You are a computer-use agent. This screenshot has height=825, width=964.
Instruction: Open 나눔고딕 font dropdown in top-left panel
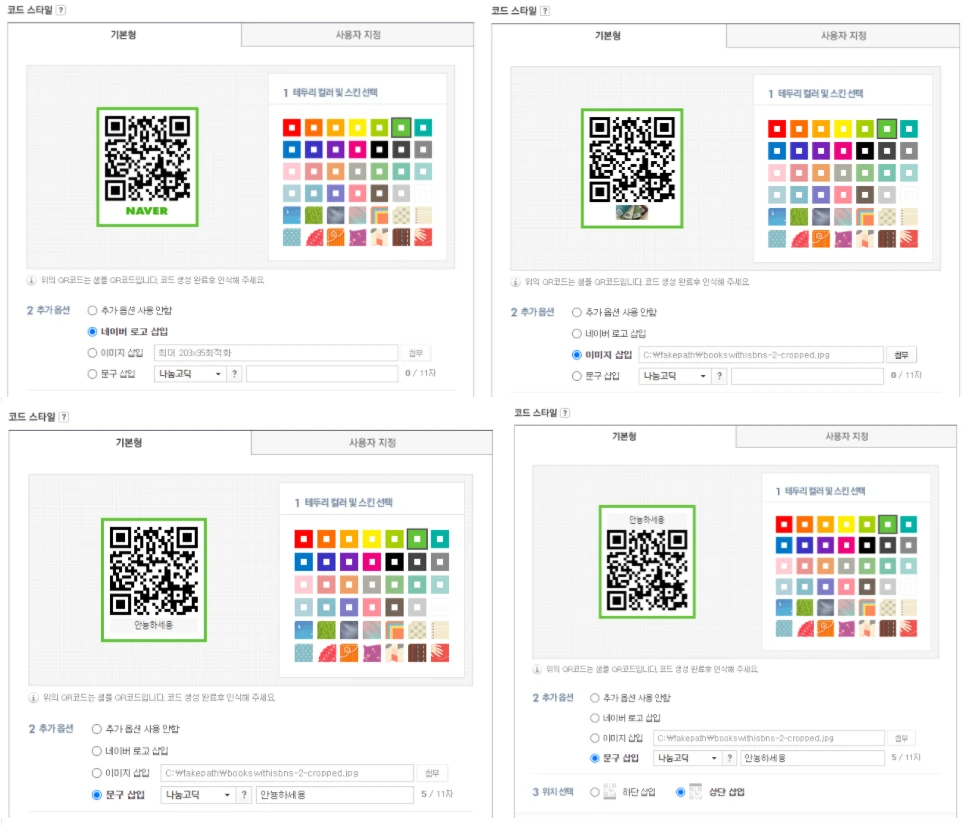[x=190, y=373]
